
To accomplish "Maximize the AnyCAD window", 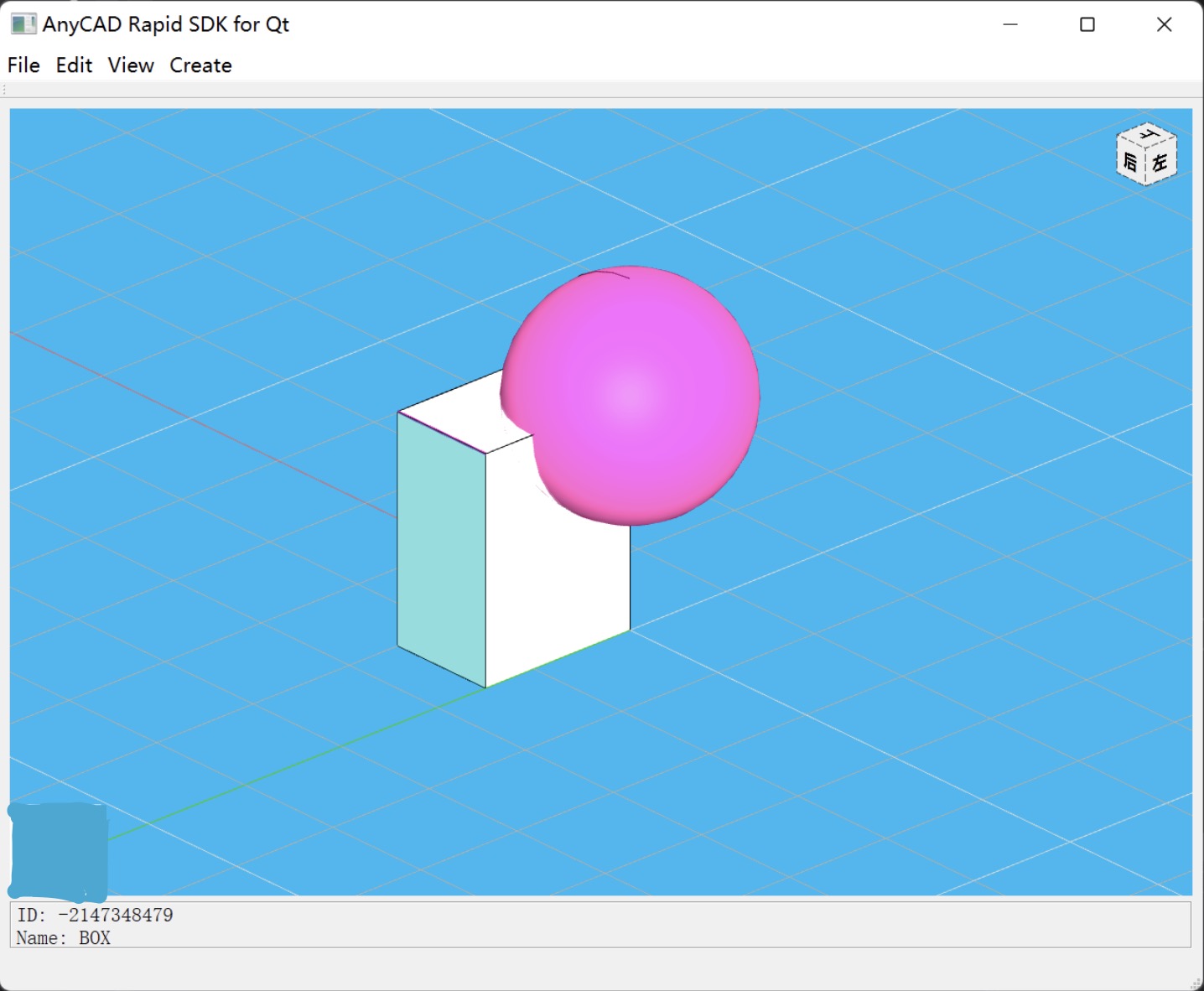I will tap(1087, 24).
